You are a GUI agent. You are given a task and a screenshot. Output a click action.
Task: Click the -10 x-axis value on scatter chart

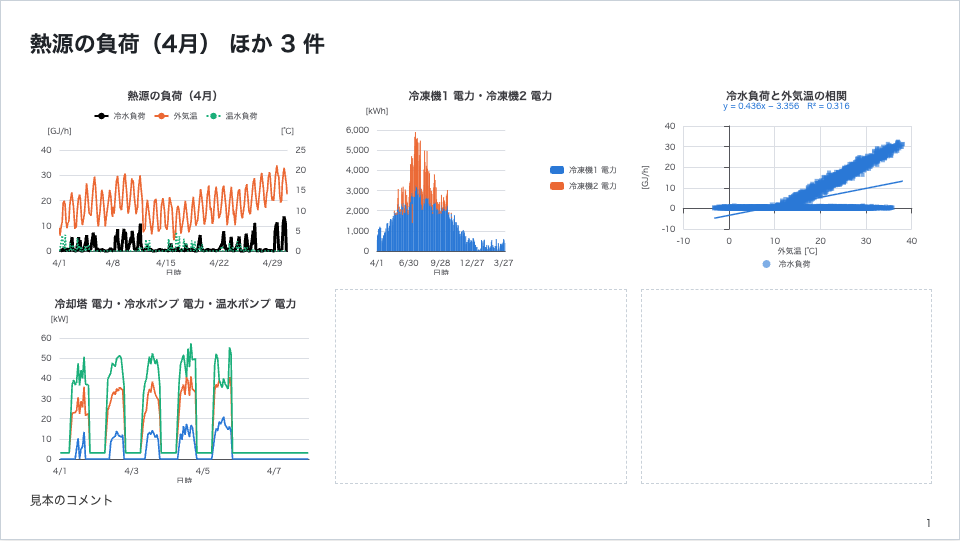click(683, 241)
